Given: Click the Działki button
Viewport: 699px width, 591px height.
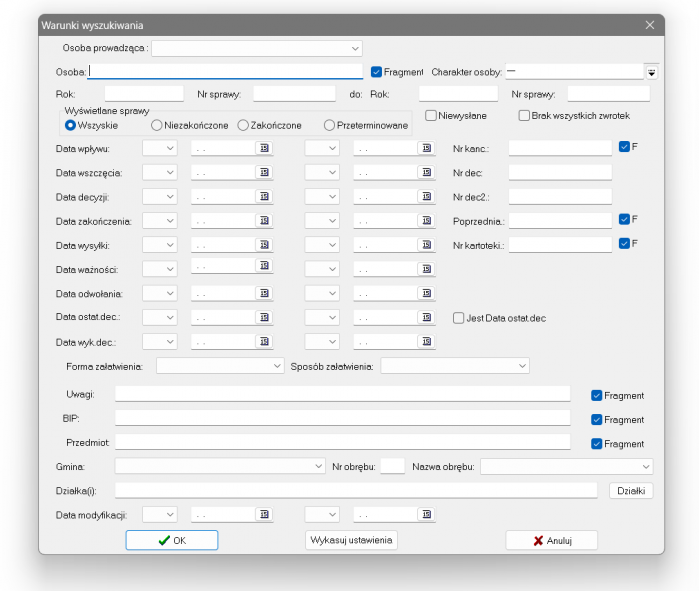Looking at the screenshot, I should 630,490.
